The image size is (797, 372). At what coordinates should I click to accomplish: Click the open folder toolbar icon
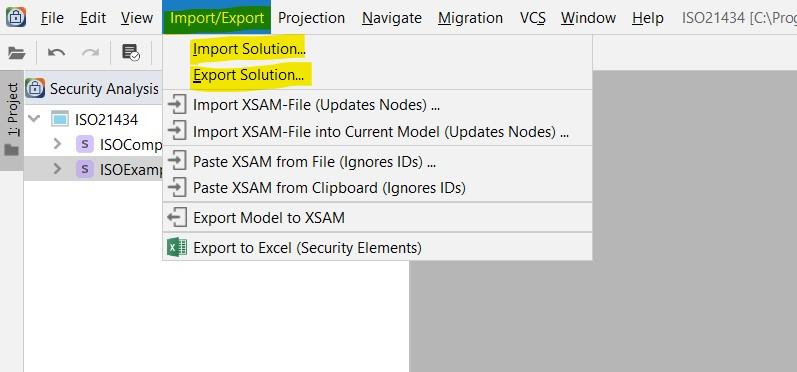coord(16,53)
